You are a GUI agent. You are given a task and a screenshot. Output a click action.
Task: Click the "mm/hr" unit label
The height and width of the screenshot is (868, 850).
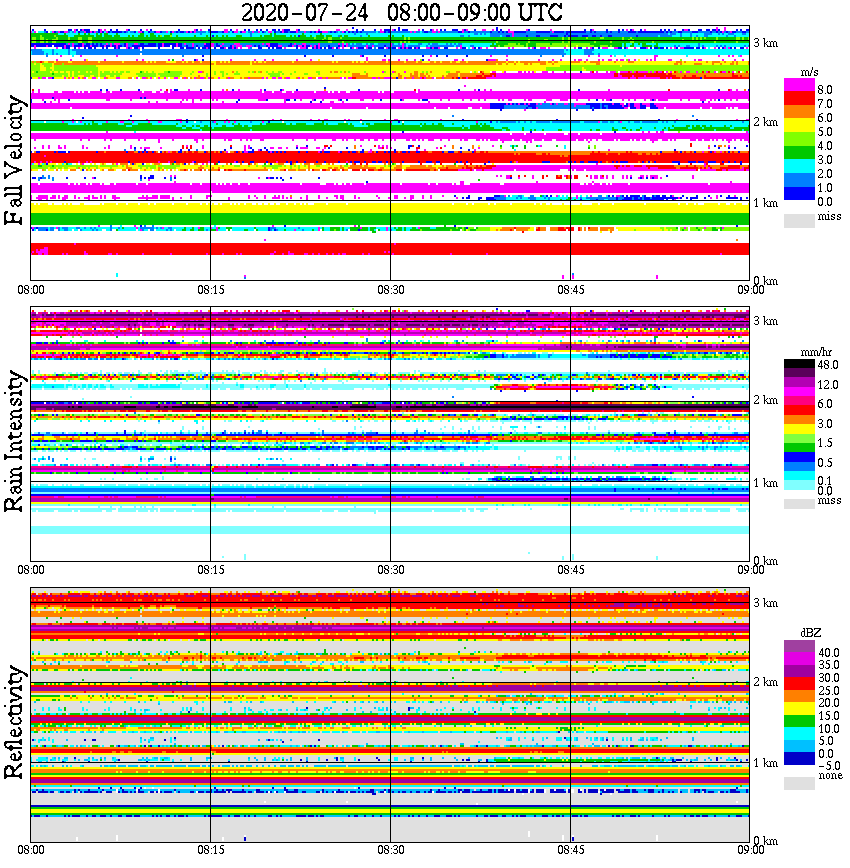tap(816, 352)
